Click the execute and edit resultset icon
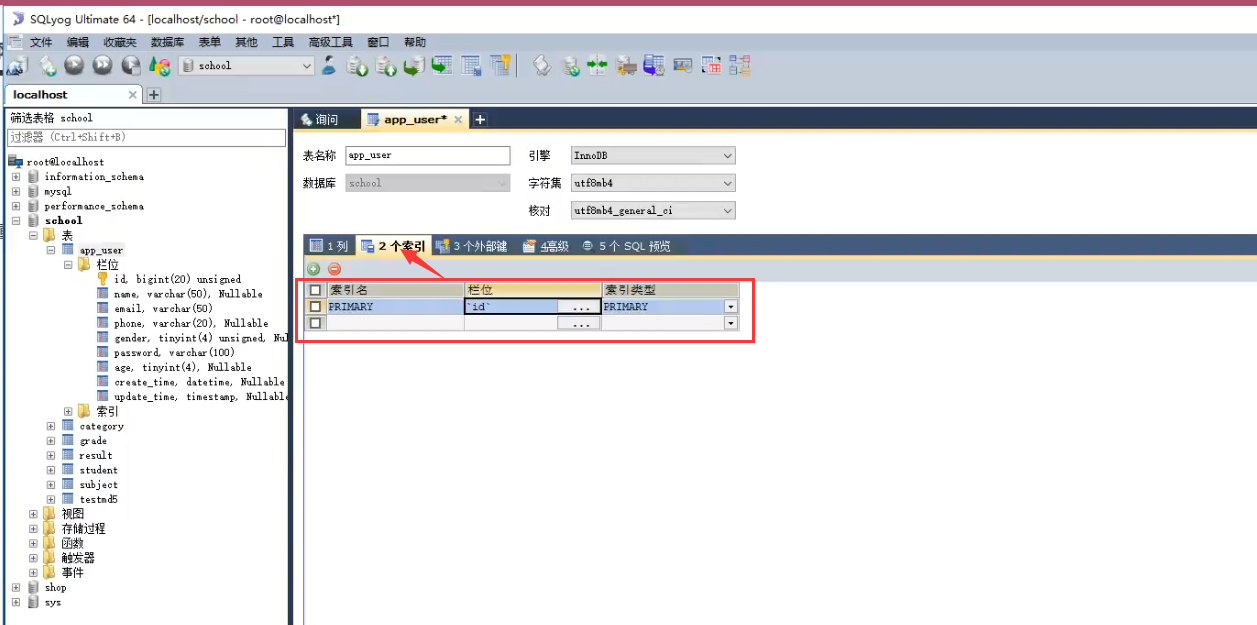 pyautogui.click(x=131, y=66)
